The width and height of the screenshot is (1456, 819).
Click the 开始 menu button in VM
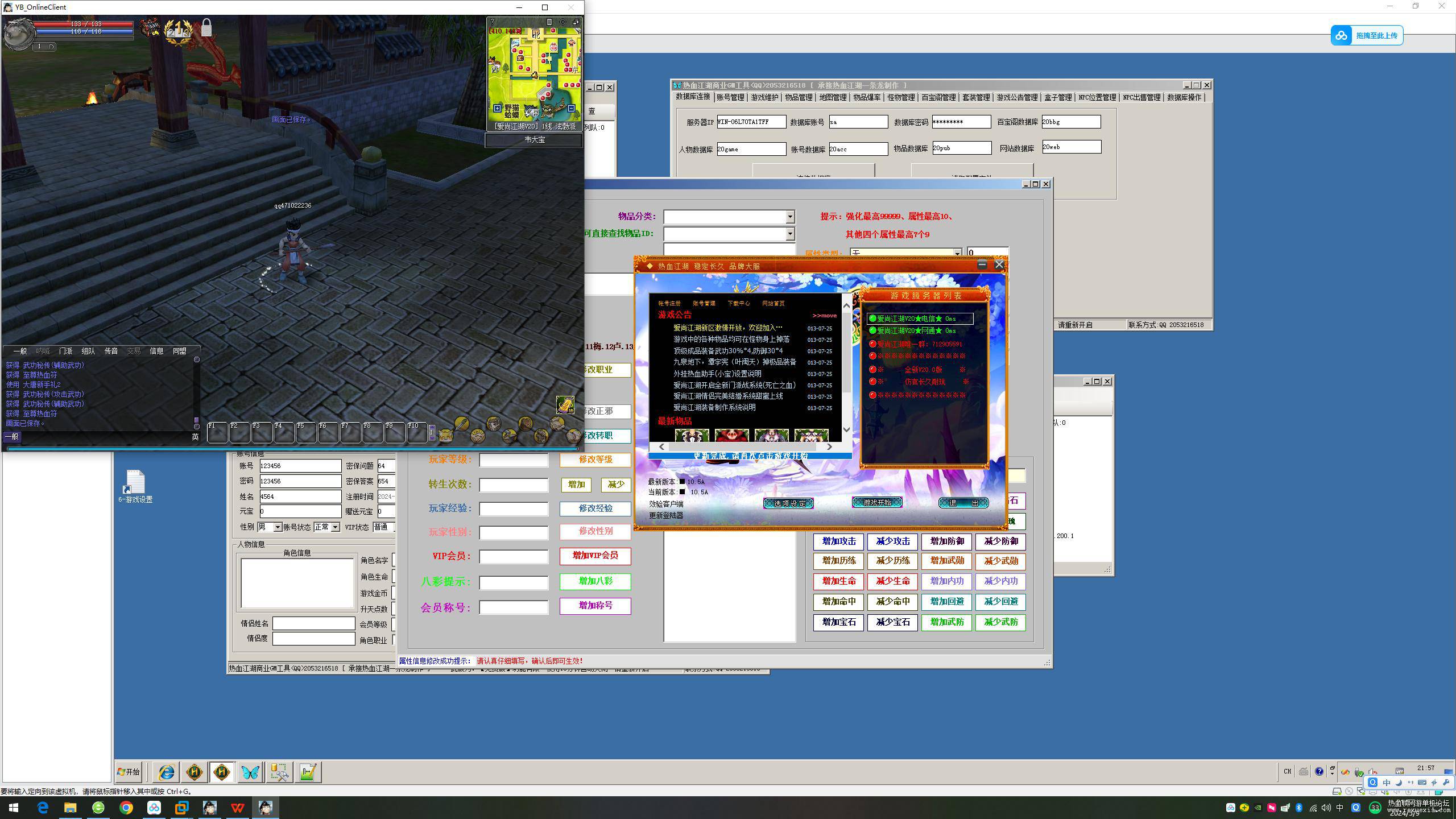click(x=129, y=772)
